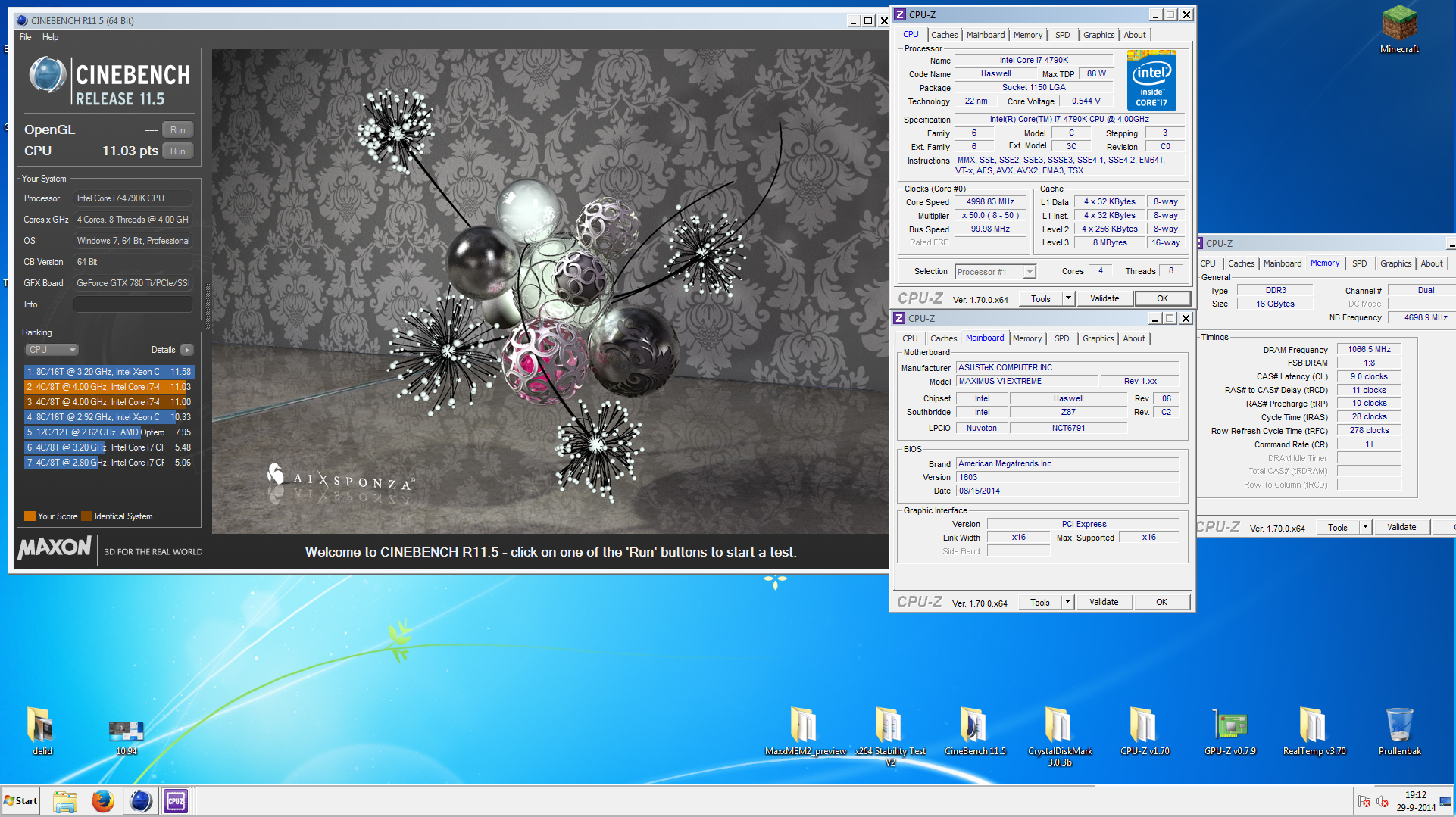Switch to CPU-Z from the taskbar
This screenshot has width=1456, height=817.
[176, 801]
